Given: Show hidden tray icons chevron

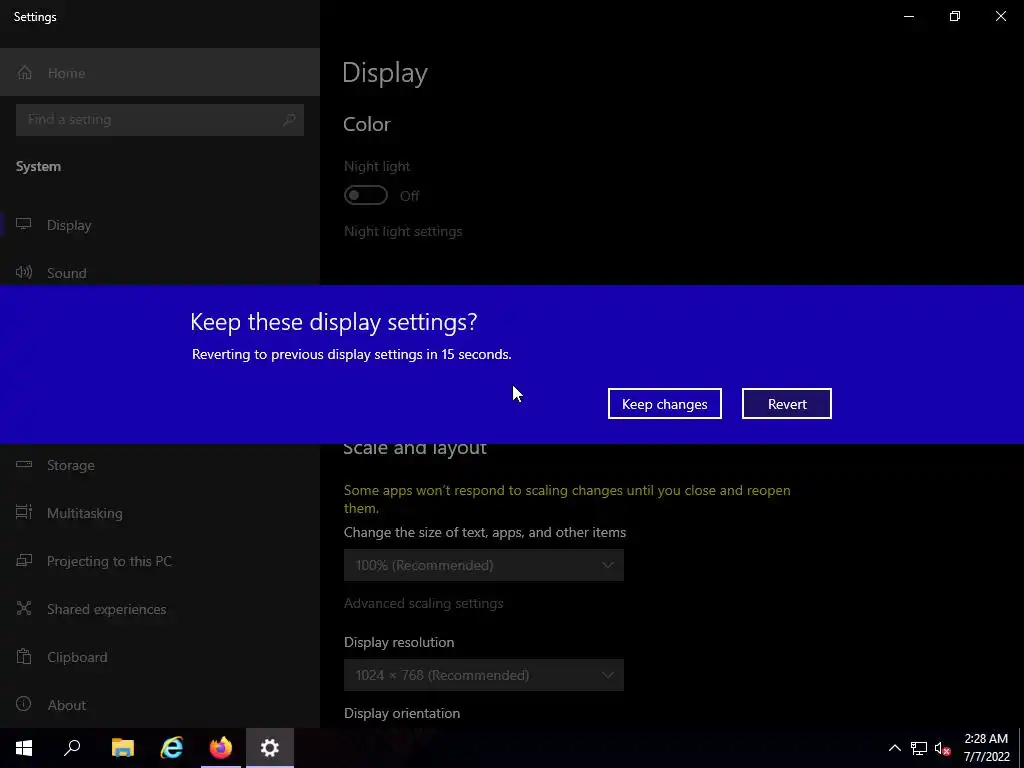Looking at the screenshot, I should pyautogui.click(x=895, y=748).
